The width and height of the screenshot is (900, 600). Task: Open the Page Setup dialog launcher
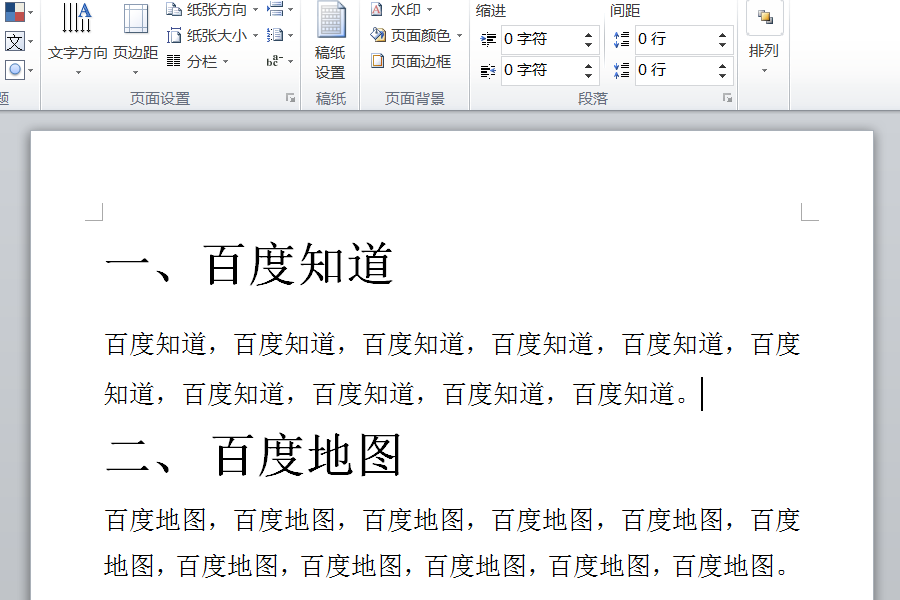click(x=290, y=98)
